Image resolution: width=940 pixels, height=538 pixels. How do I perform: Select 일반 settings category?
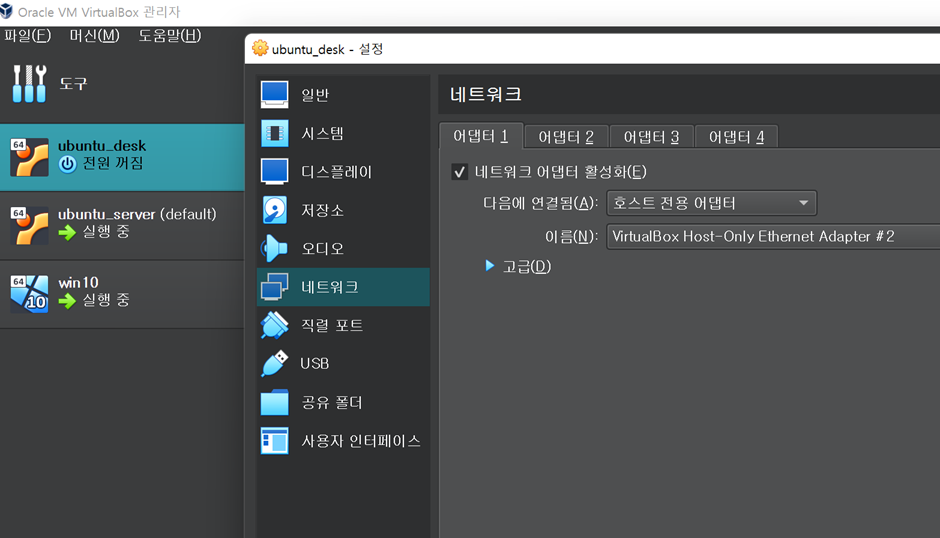click(x=343, y=95)
